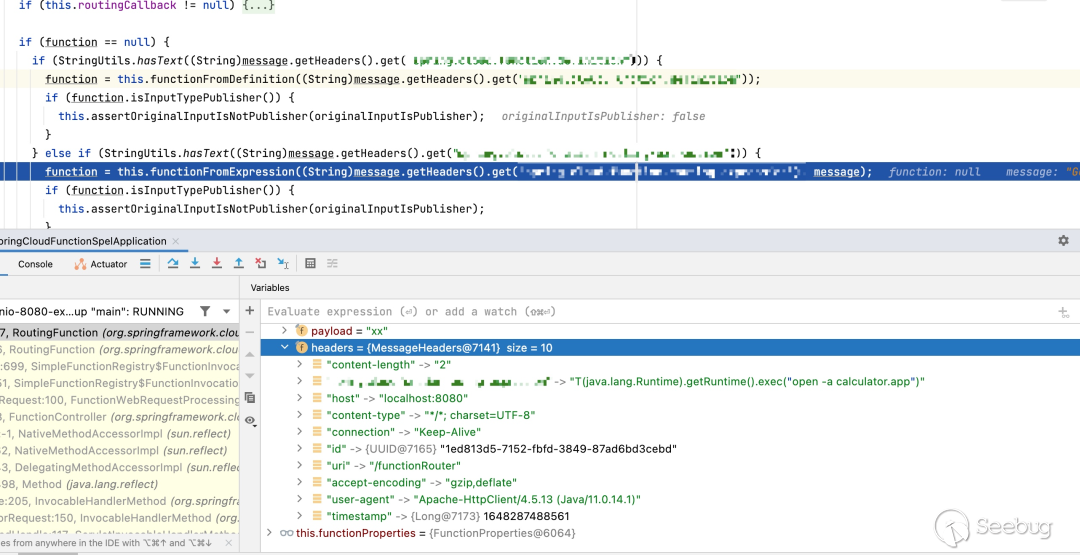1080x555 pixels.
Task: Click the Drop Frame icon
Action: point(261,264)
